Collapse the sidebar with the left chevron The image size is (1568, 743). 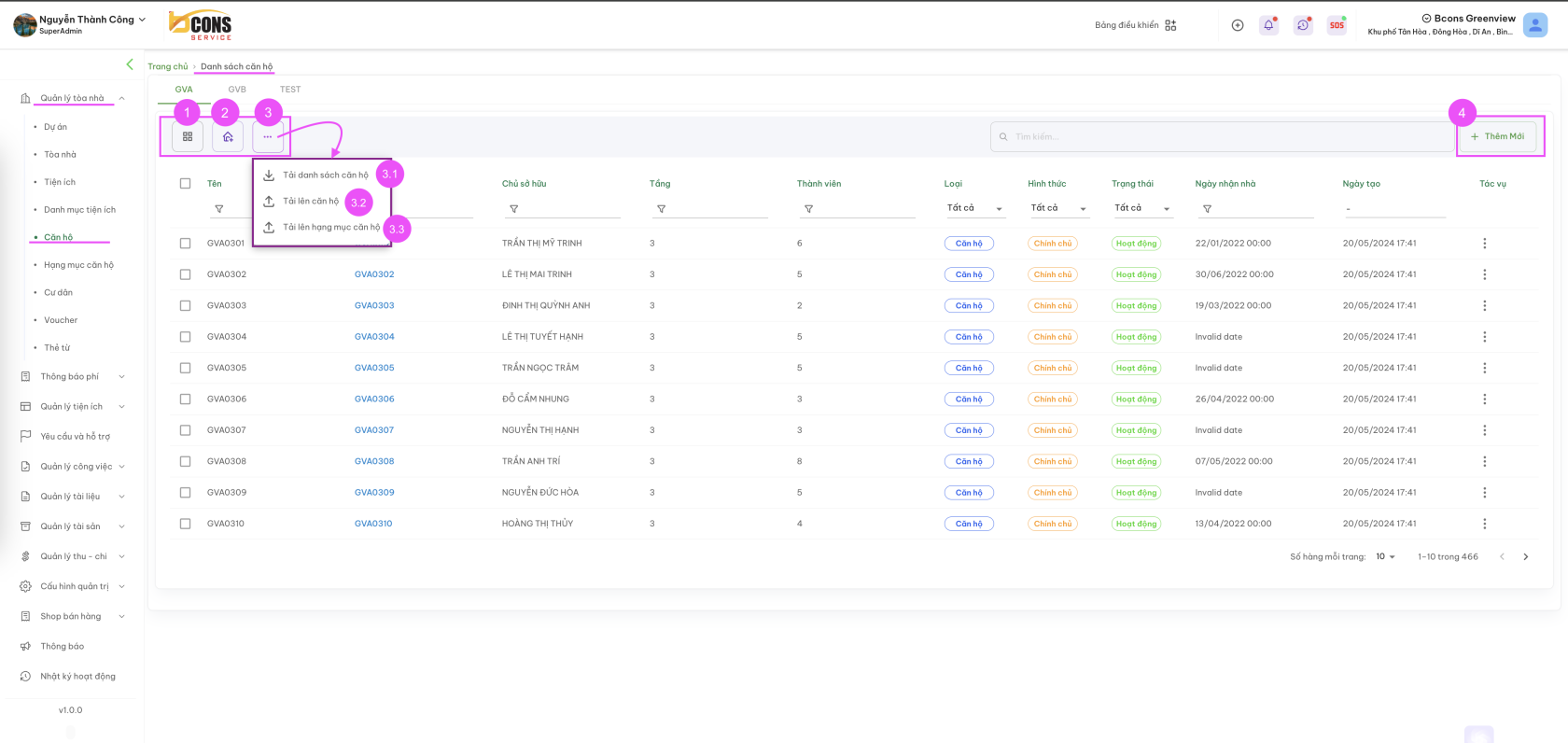click(130, 64)
